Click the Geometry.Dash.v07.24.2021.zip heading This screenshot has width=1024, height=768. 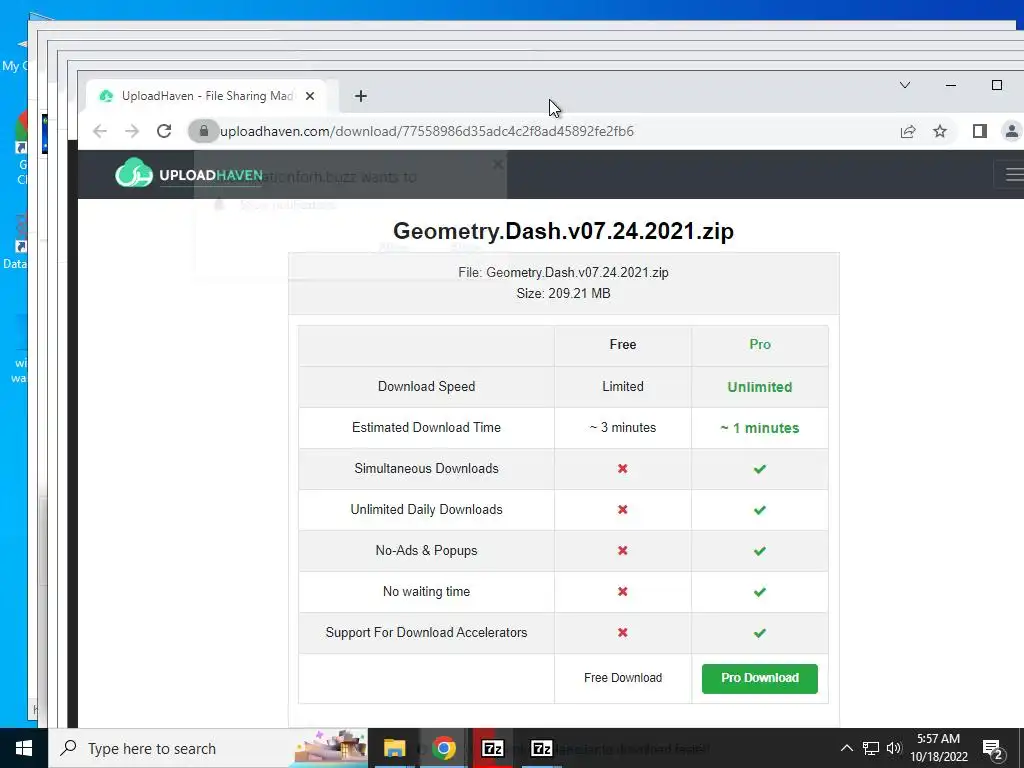tap(563, 231)
